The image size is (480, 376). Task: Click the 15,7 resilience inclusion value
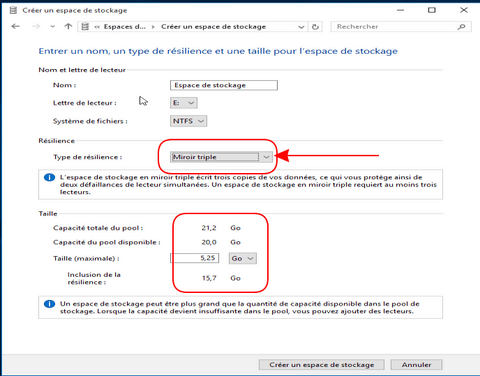(x=209, y=278)
